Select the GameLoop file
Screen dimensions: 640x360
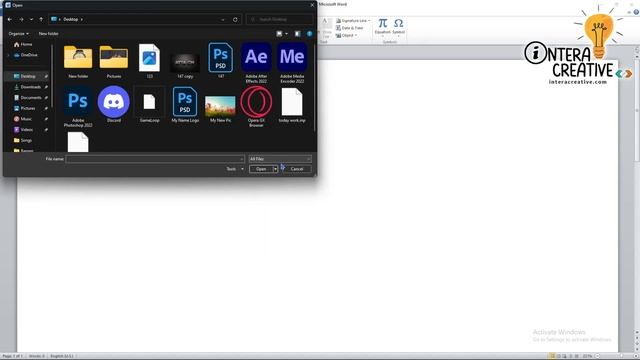[149, 104]
